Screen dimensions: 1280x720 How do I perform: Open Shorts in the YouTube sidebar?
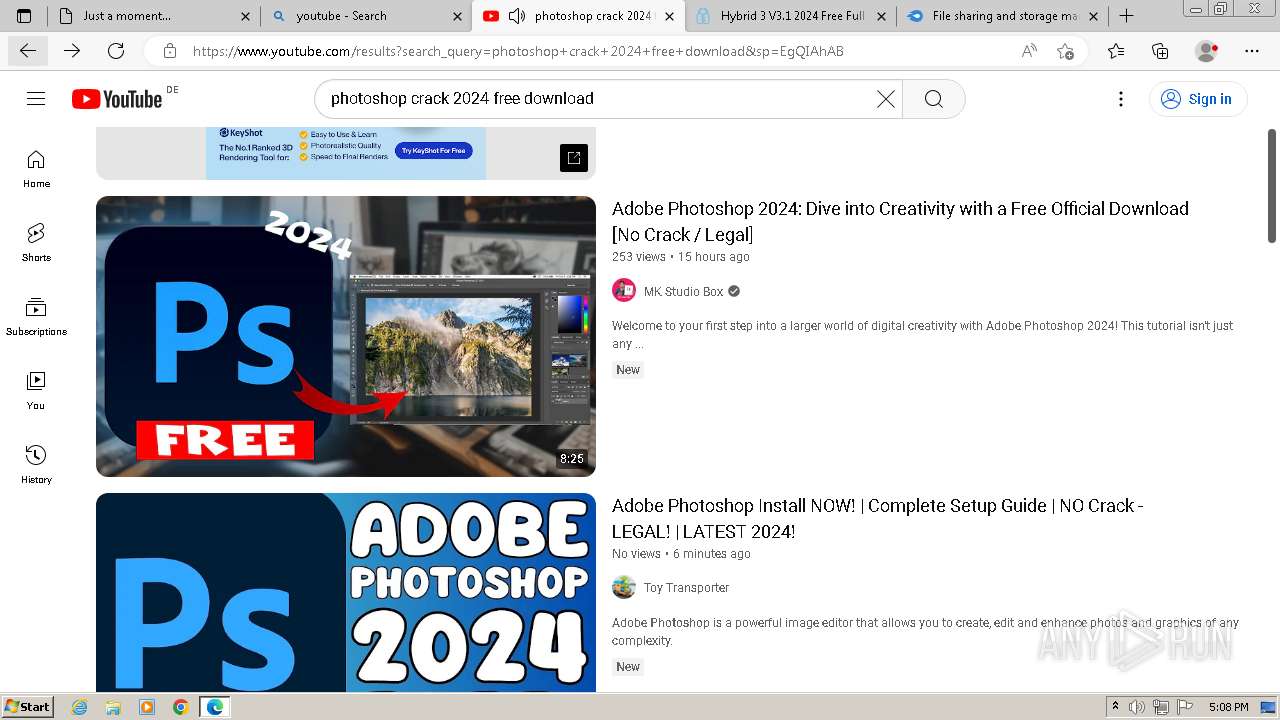coord(36,243)
